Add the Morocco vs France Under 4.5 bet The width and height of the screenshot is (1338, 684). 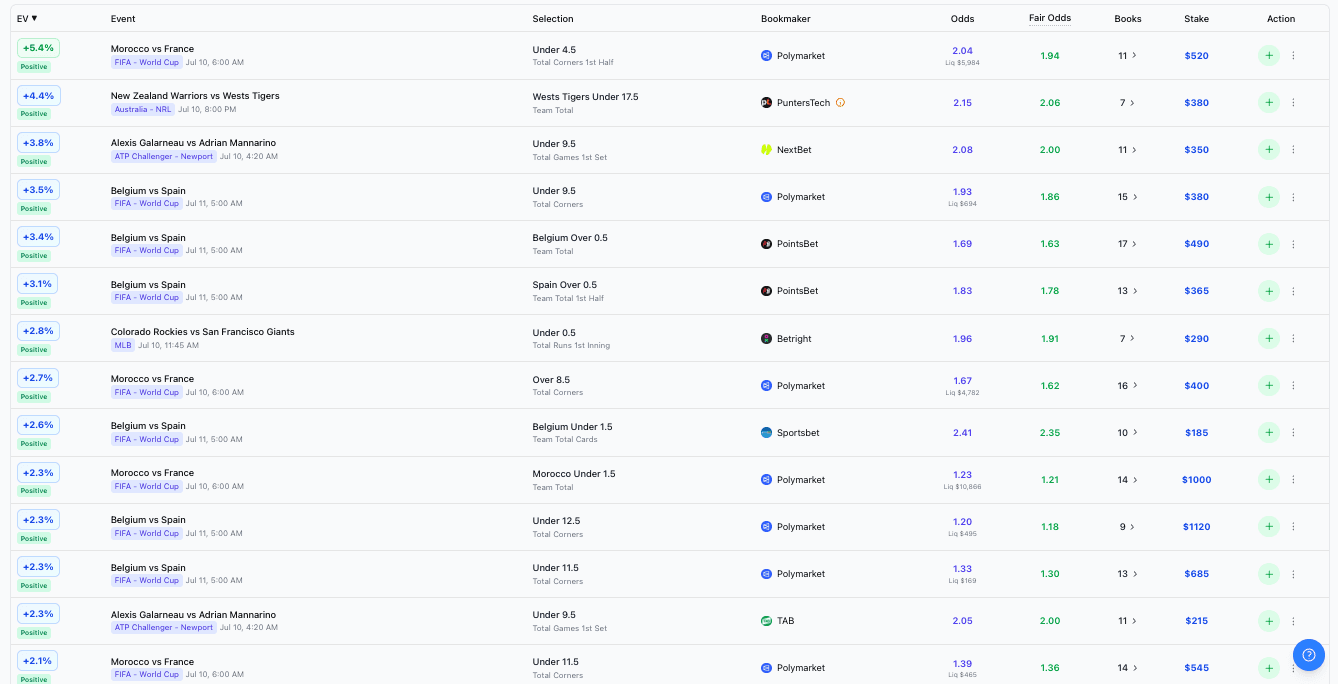pos(1269,56)
